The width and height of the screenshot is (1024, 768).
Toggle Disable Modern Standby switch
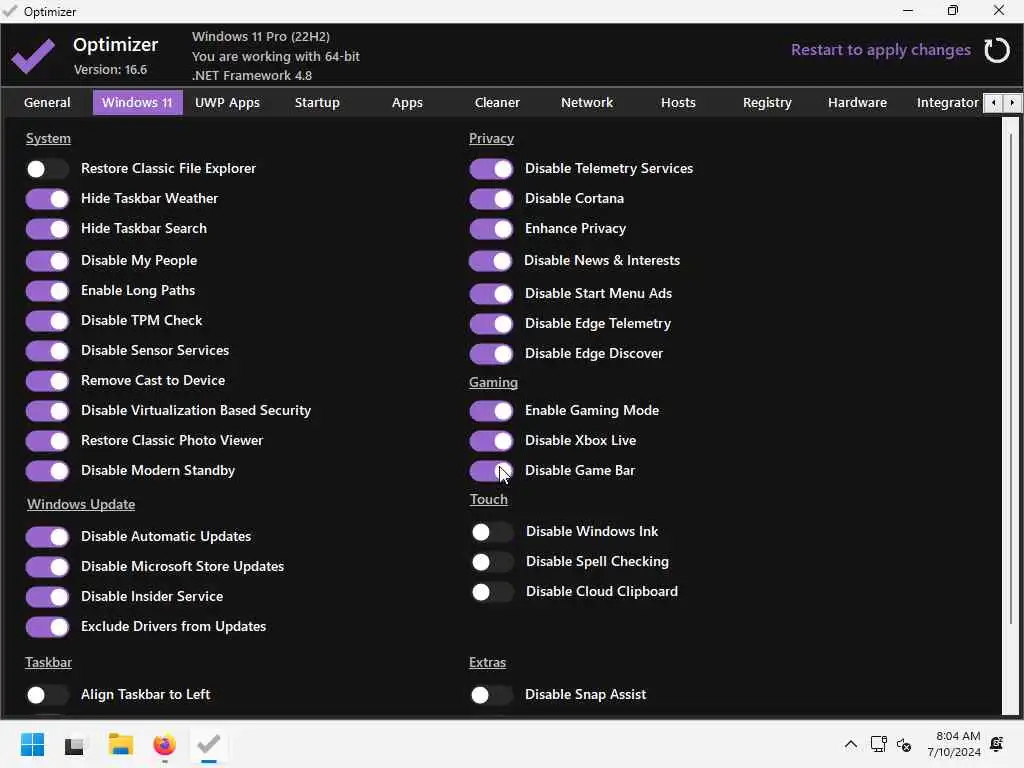(x=47, y=472)
